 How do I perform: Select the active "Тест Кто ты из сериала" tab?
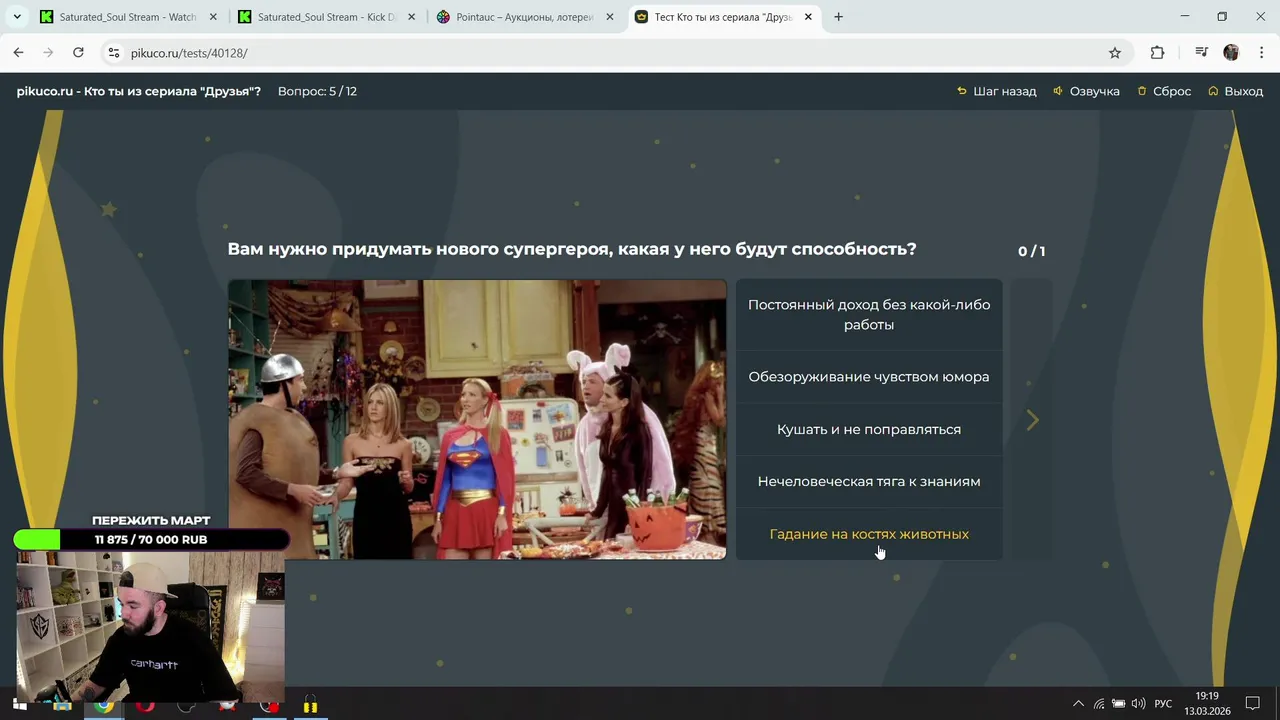723,17
